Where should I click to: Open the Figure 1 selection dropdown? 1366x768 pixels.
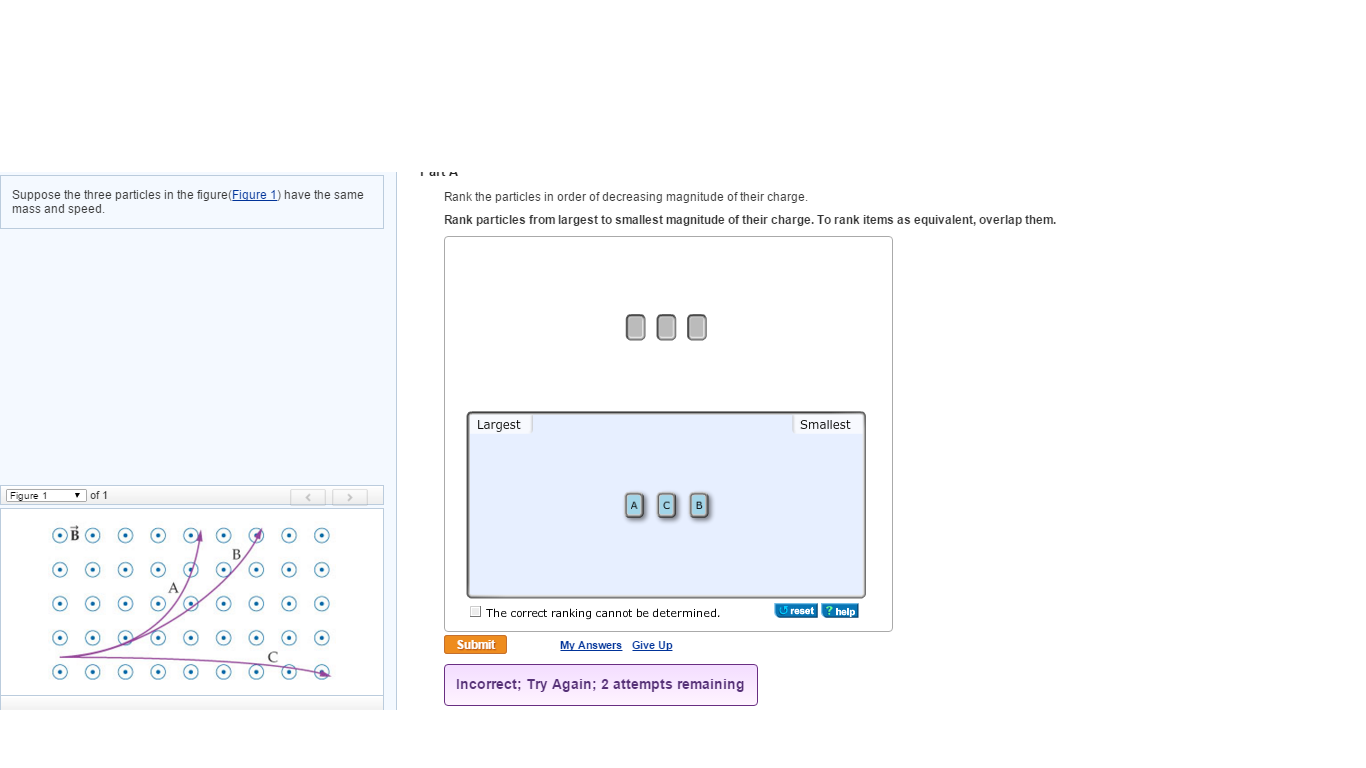[x=45, y=495]
